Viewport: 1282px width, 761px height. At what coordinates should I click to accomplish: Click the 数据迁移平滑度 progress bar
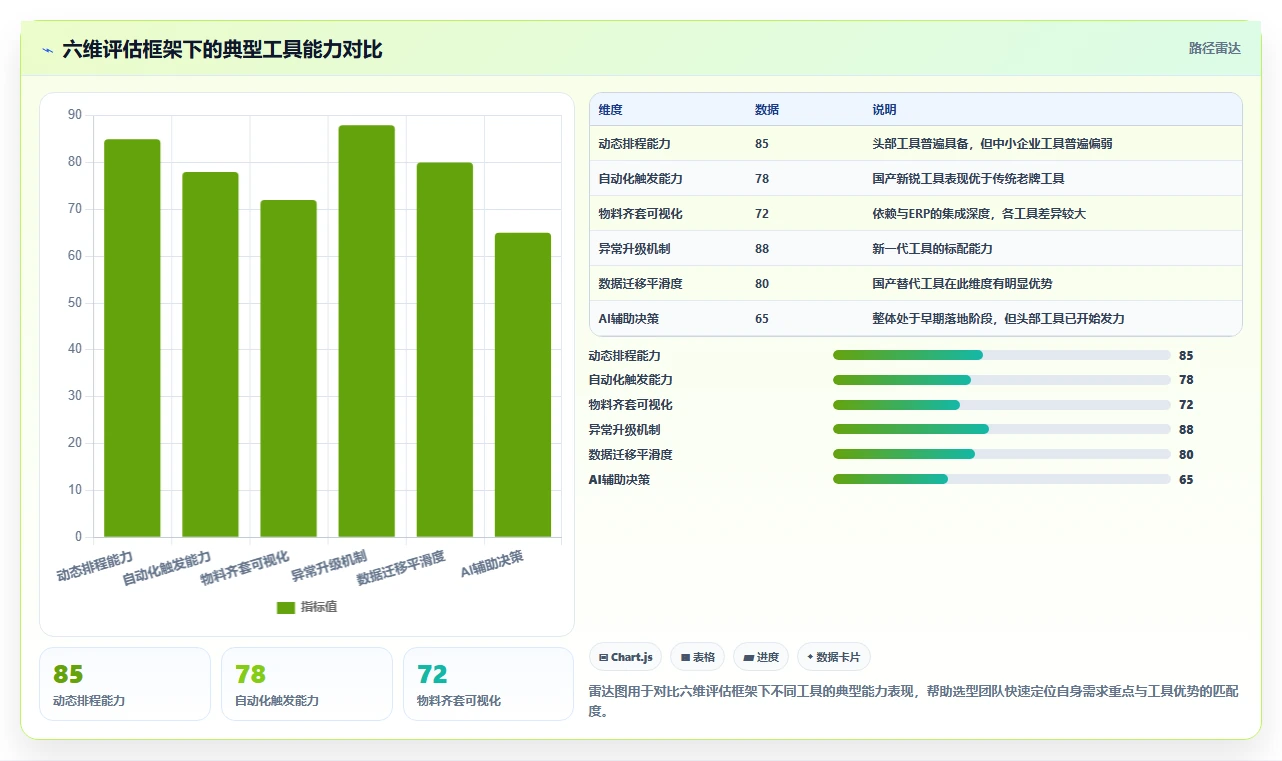[1001, 454]
